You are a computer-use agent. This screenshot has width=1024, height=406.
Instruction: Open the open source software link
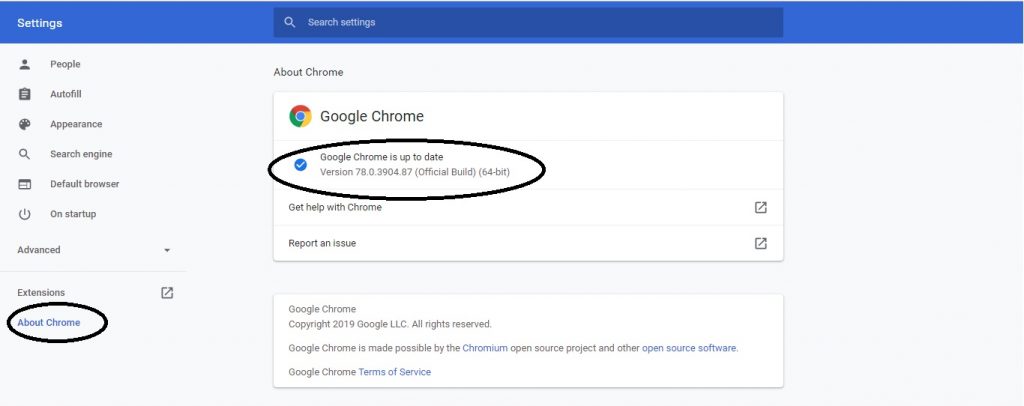[689, 348]
